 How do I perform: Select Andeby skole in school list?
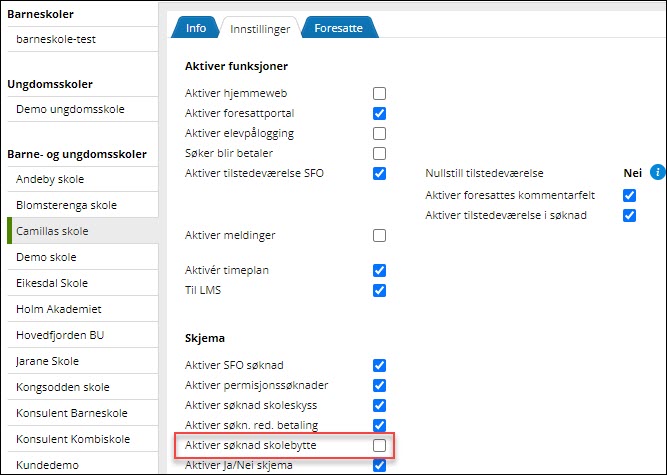click(x=50, y=179)
